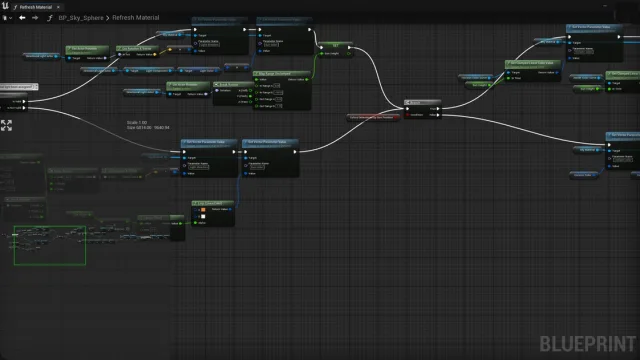Click the zoom-to-fit arrows icon
This screenshot has width=640, height=360.
click(x=6, y=125)
